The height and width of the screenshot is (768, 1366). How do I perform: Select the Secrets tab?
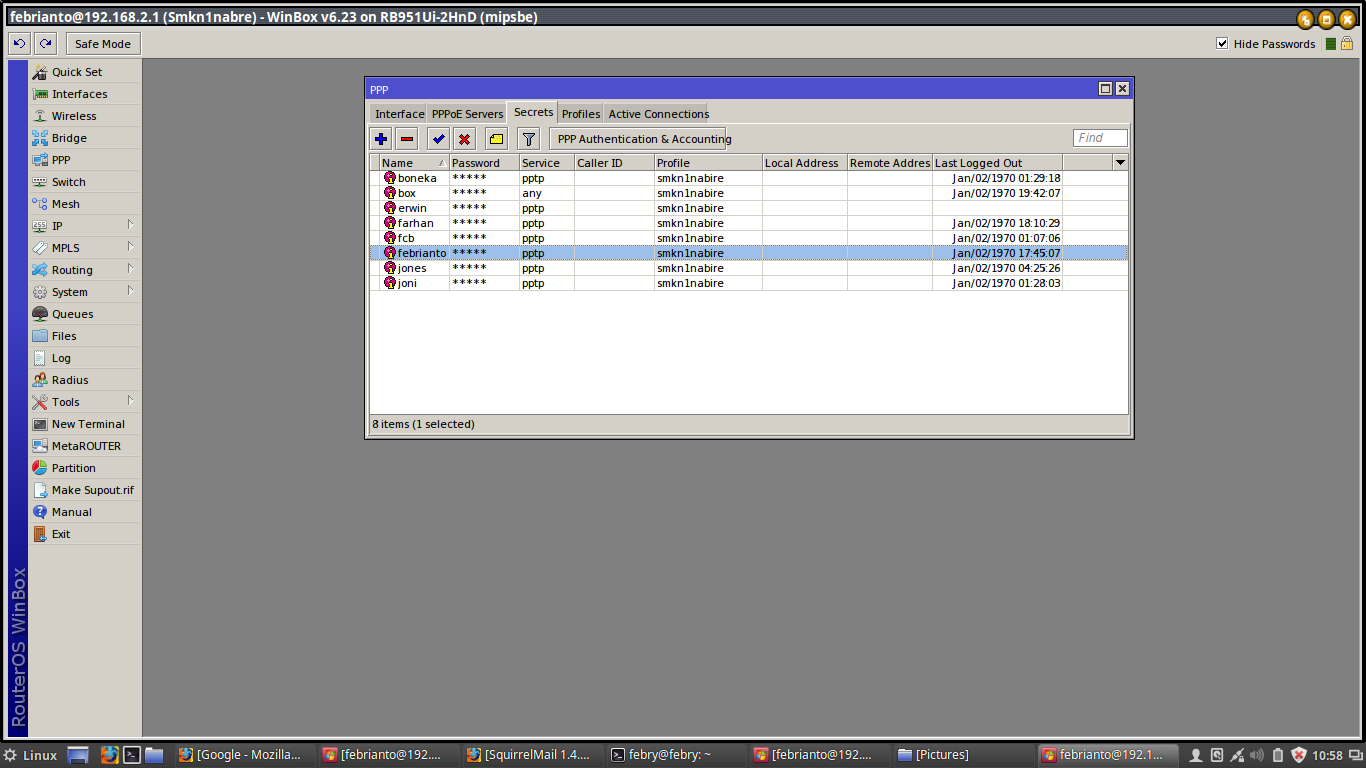533,112
